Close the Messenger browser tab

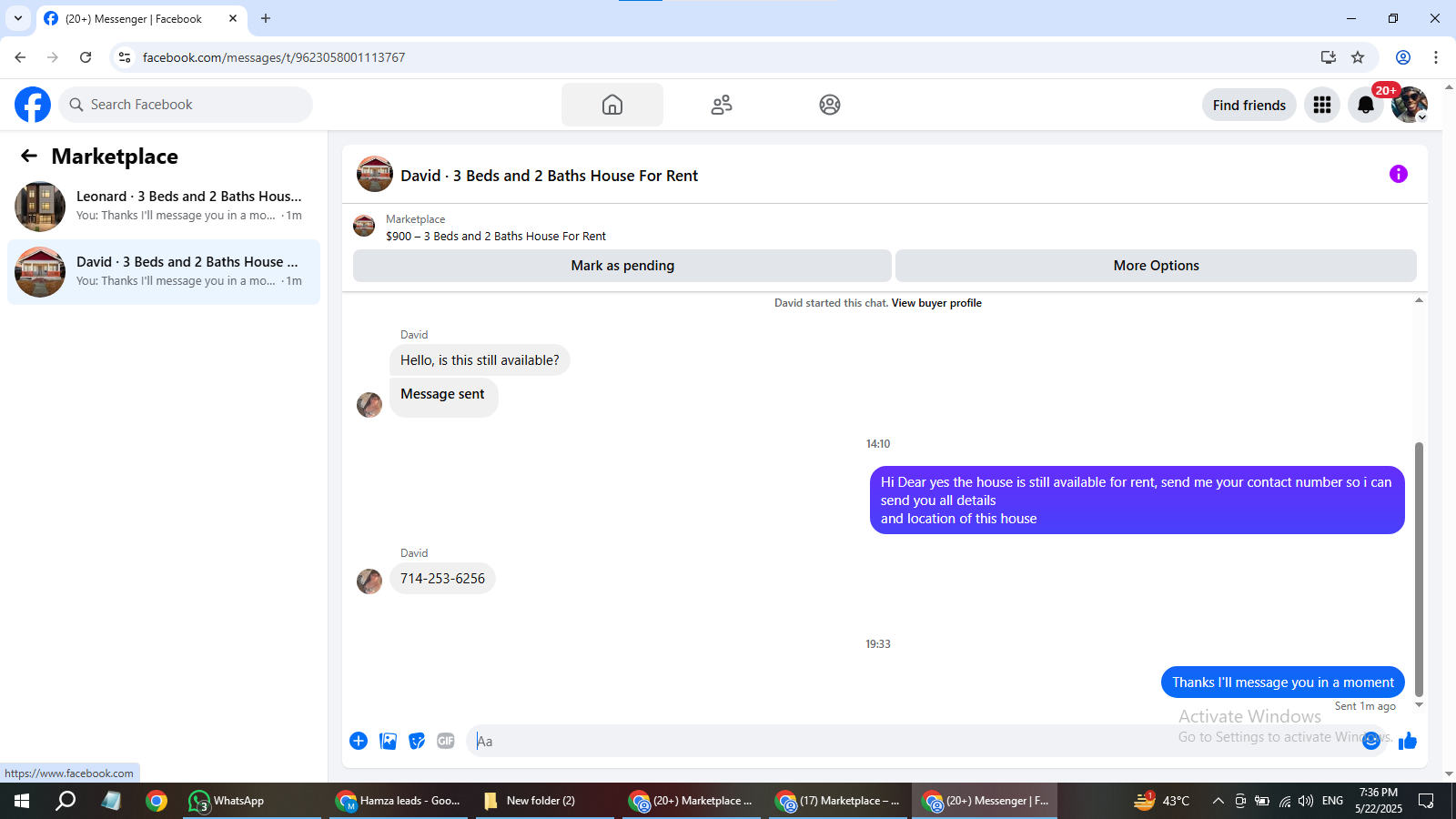tap(233, 18)
